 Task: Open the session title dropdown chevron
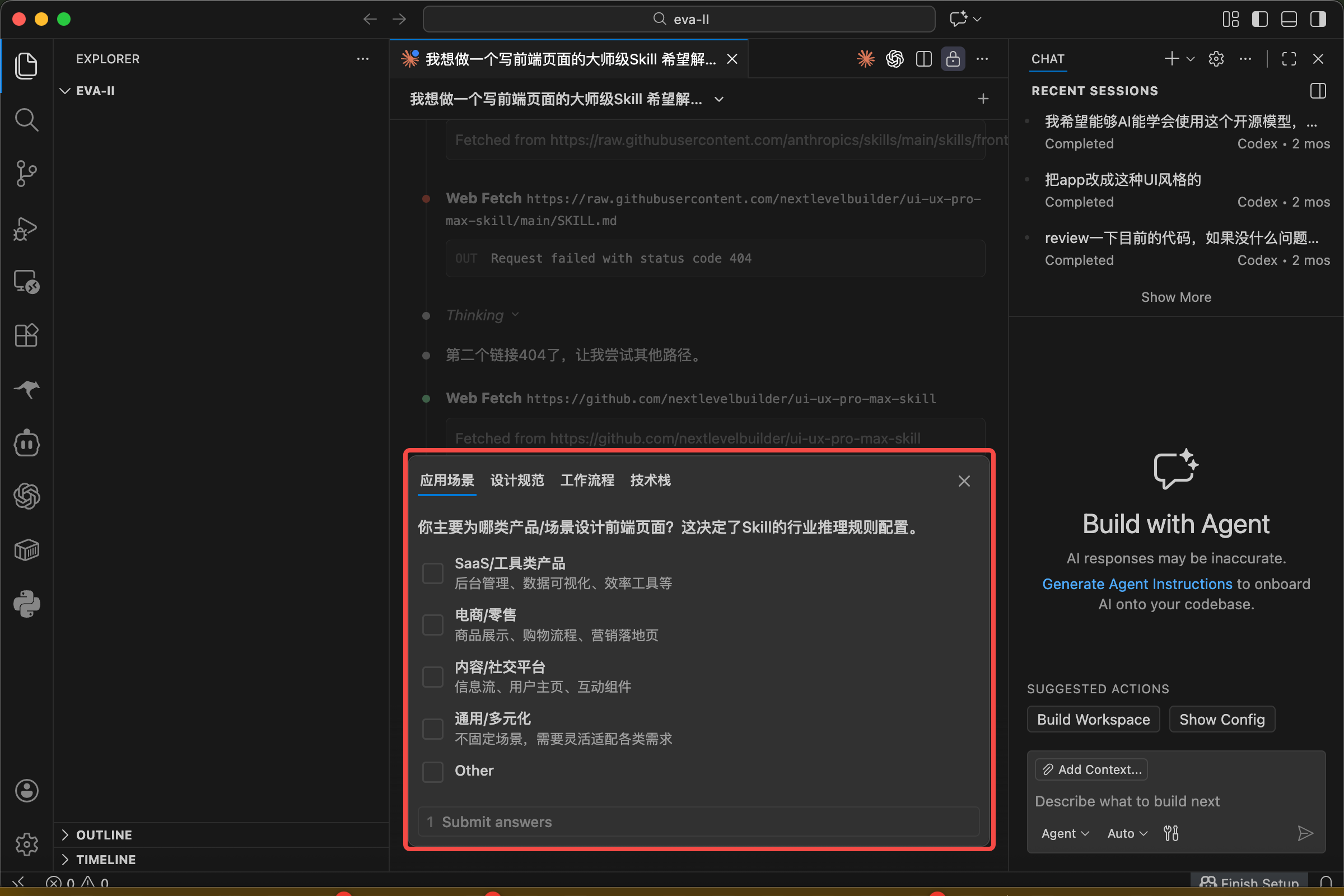click(719, 100)
